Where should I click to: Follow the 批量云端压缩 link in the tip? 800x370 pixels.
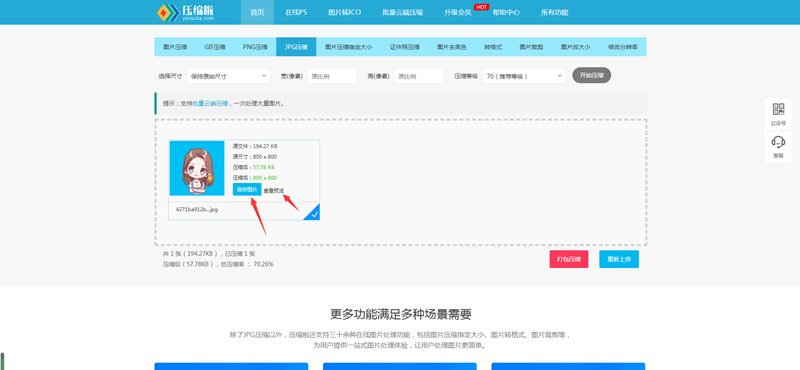tap(210, 104)
